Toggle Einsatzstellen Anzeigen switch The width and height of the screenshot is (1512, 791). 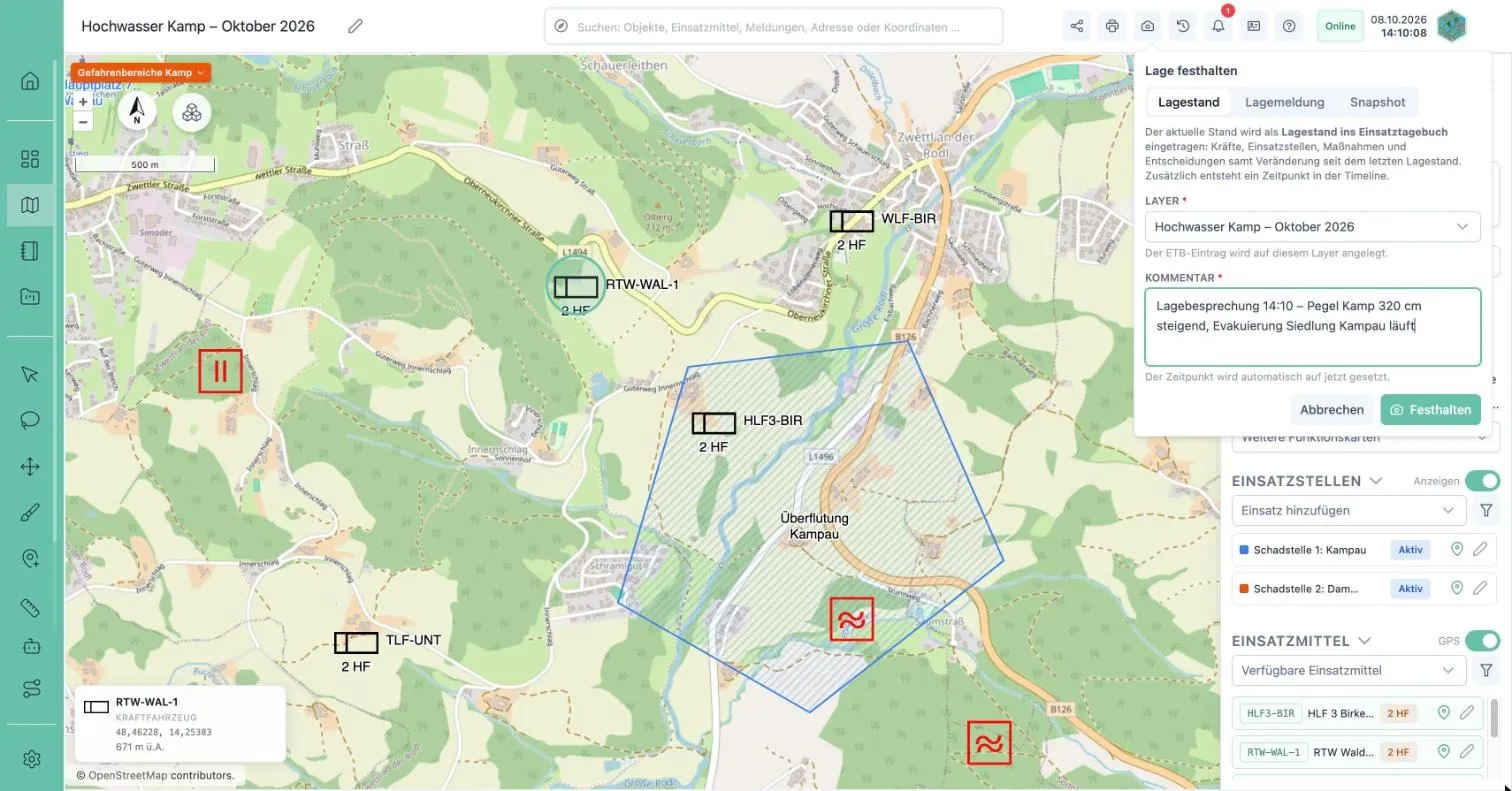coord(1482,481)
